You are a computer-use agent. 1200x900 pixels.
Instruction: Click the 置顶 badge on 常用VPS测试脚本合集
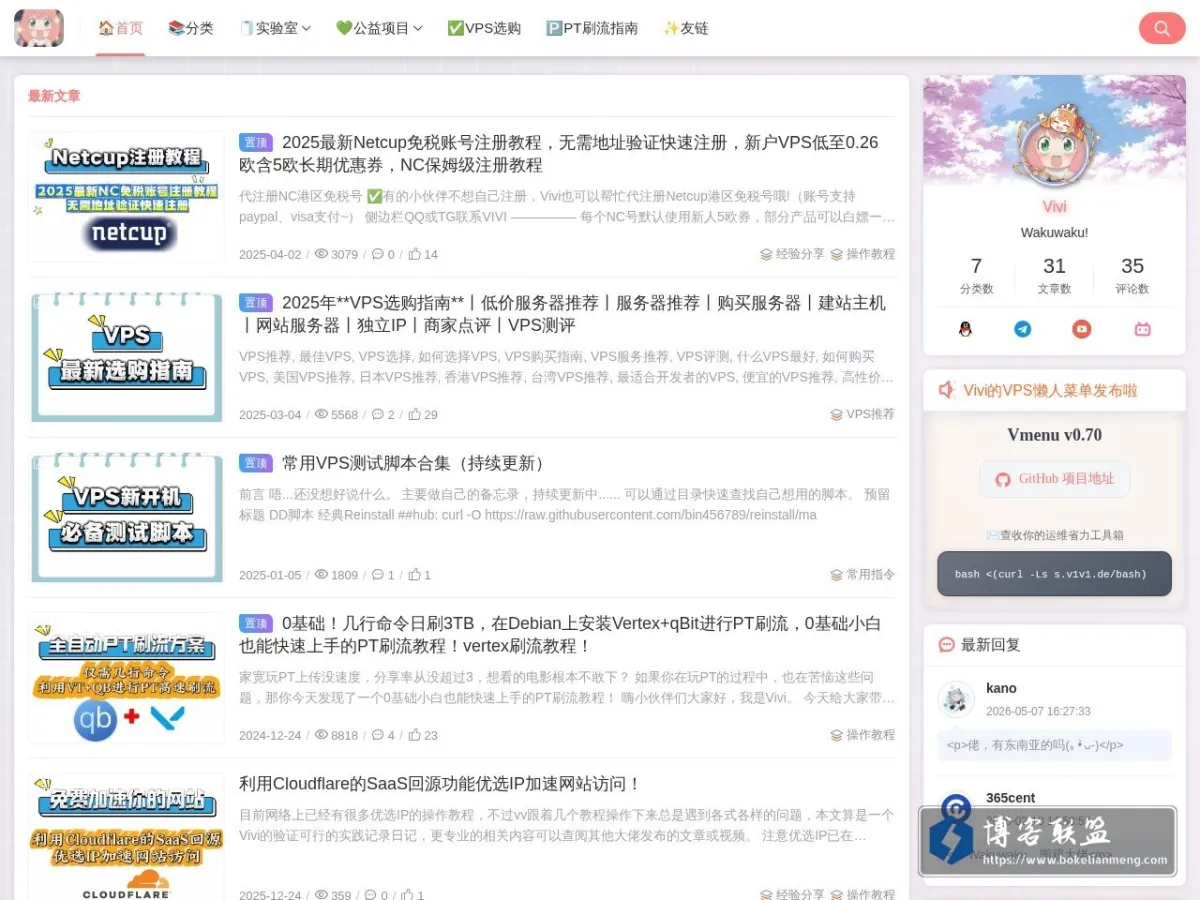coord(256,463)
